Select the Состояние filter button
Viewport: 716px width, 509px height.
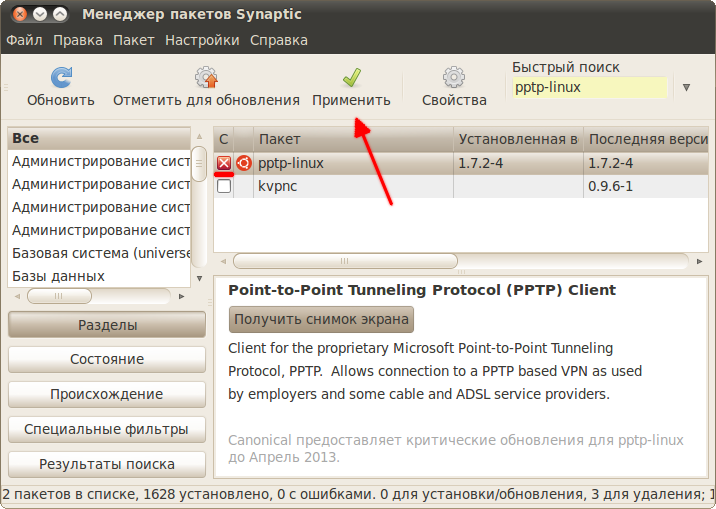pyautogui.click(x=107, y=359)
